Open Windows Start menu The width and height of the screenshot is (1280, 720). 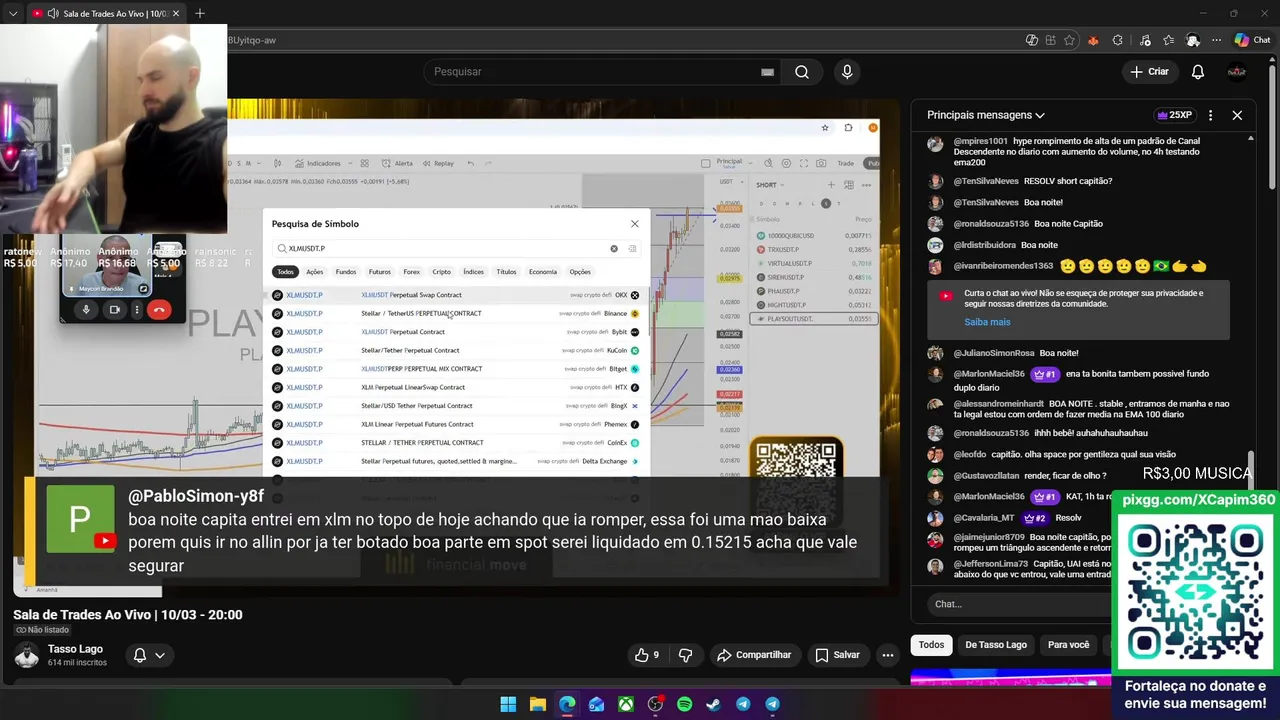(x=508, y=704)
